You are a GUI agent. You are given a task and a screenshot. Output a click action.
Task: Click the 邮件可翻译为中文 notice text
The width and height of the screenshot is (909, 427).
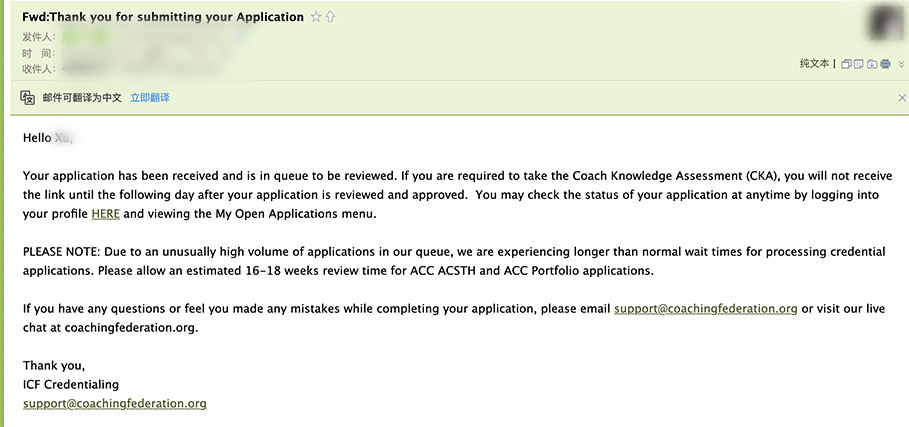coord(82,98)
